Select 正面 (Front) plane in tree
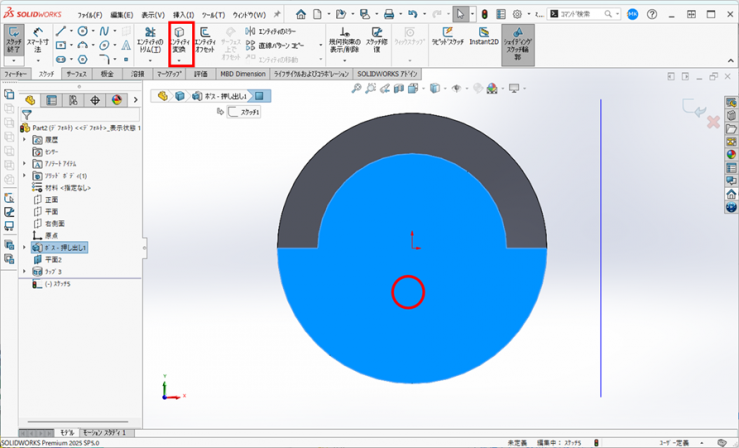739x448 pixels. click(x=52, y=199)
